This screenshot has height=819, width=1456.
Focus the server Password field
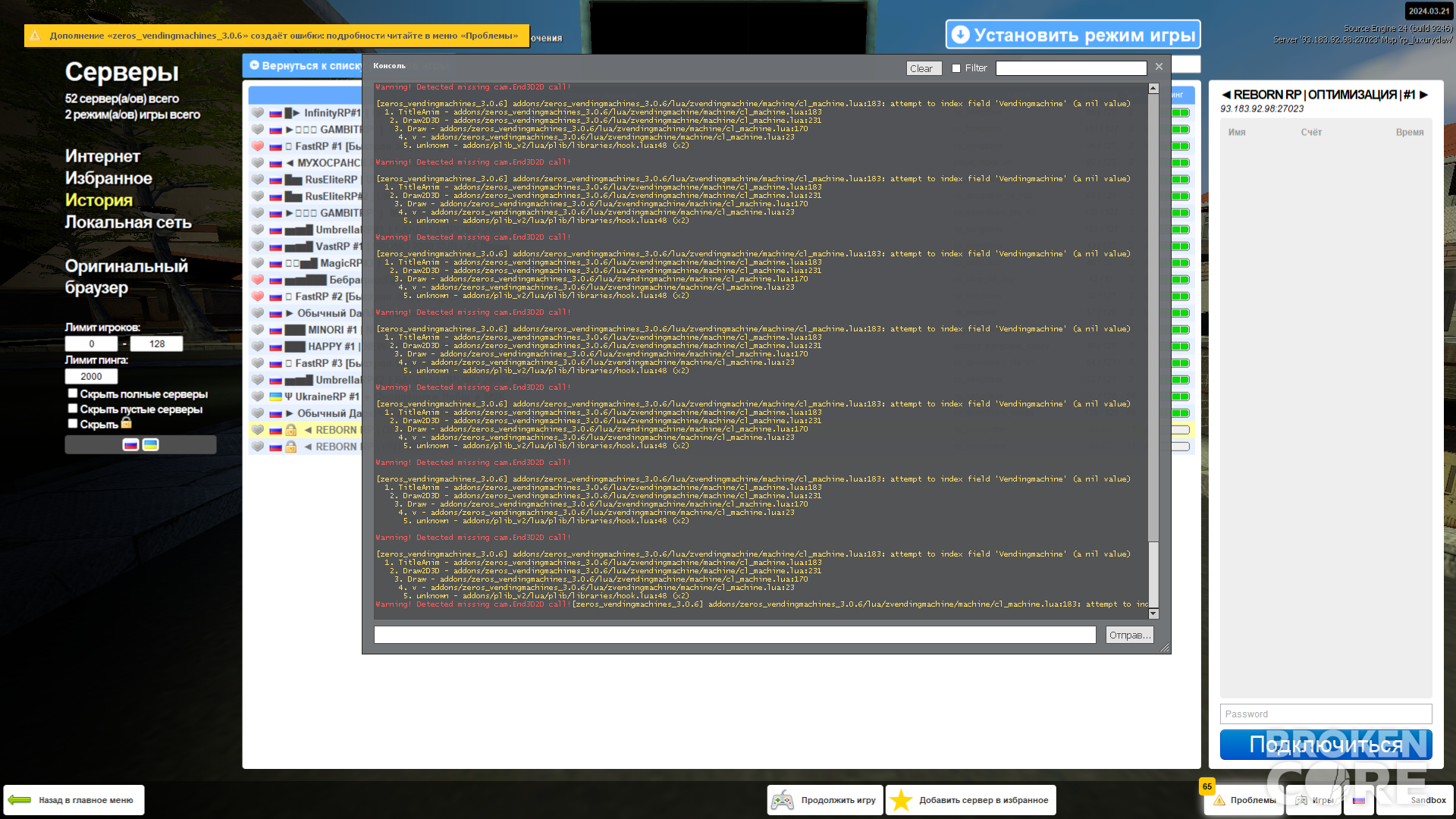tap(1326, 714)
